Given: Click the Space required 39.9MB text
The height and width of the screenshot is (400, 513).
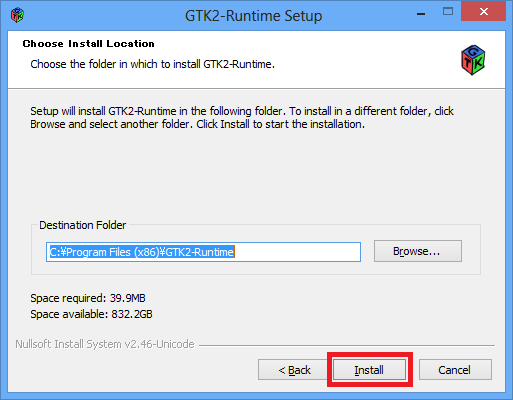Looking at the screenshot, I should pyautogui.click(x=88, y=298).
